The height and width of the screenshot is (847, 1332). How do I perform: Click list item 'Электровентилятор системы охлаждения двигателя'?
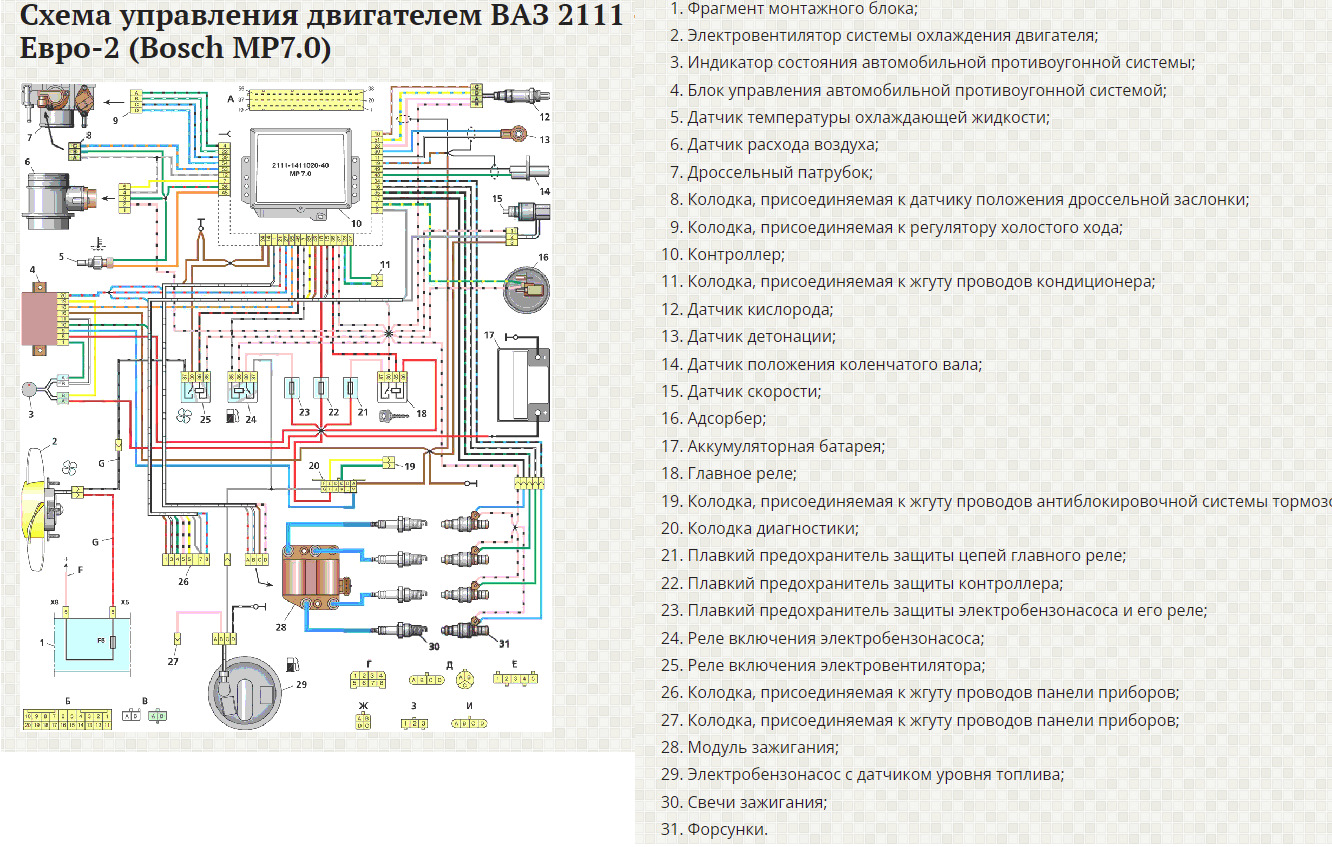tap(892, 35)
